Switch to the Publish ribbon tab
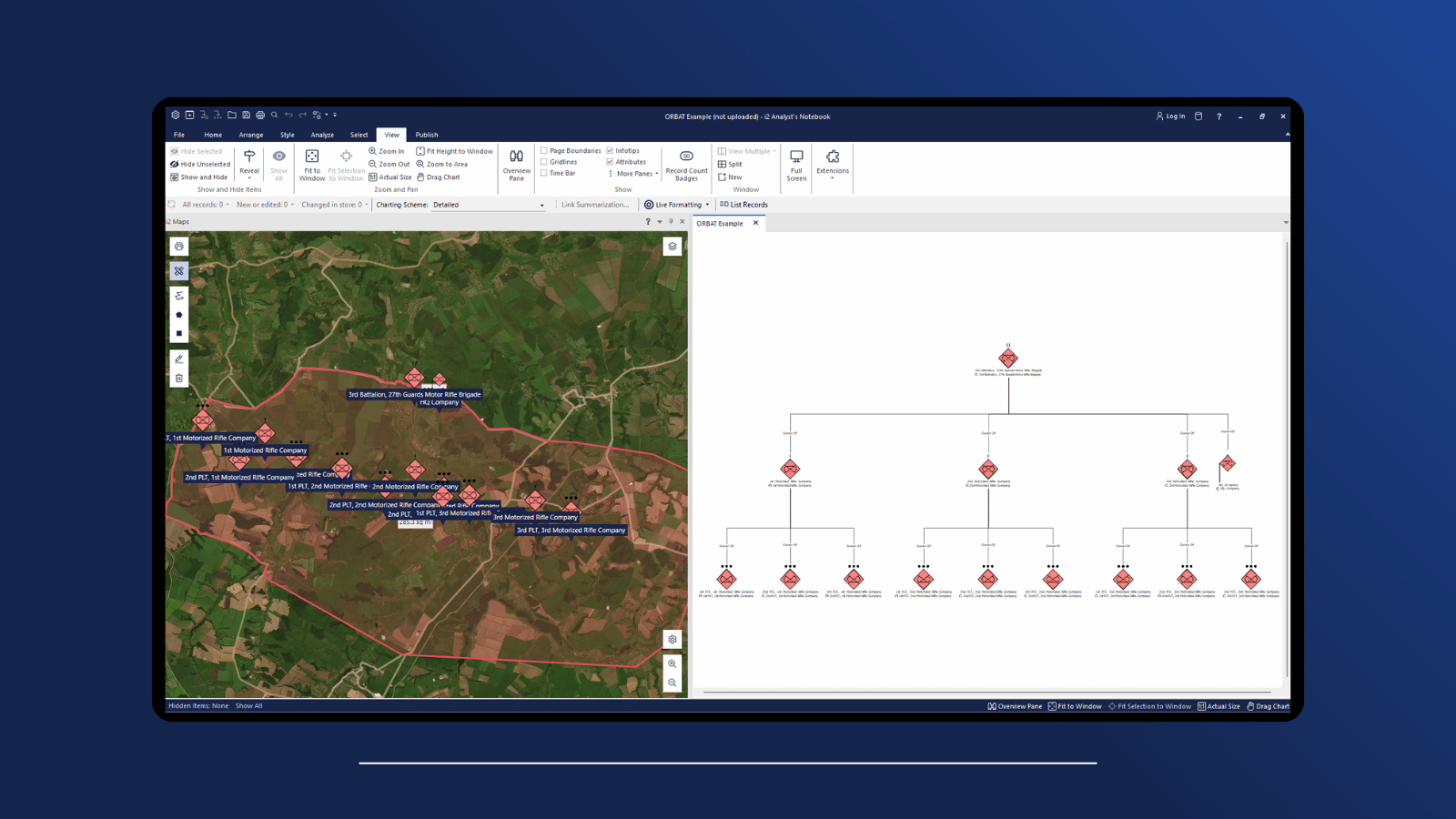The image size is (1456, 819). coord(427,135)
